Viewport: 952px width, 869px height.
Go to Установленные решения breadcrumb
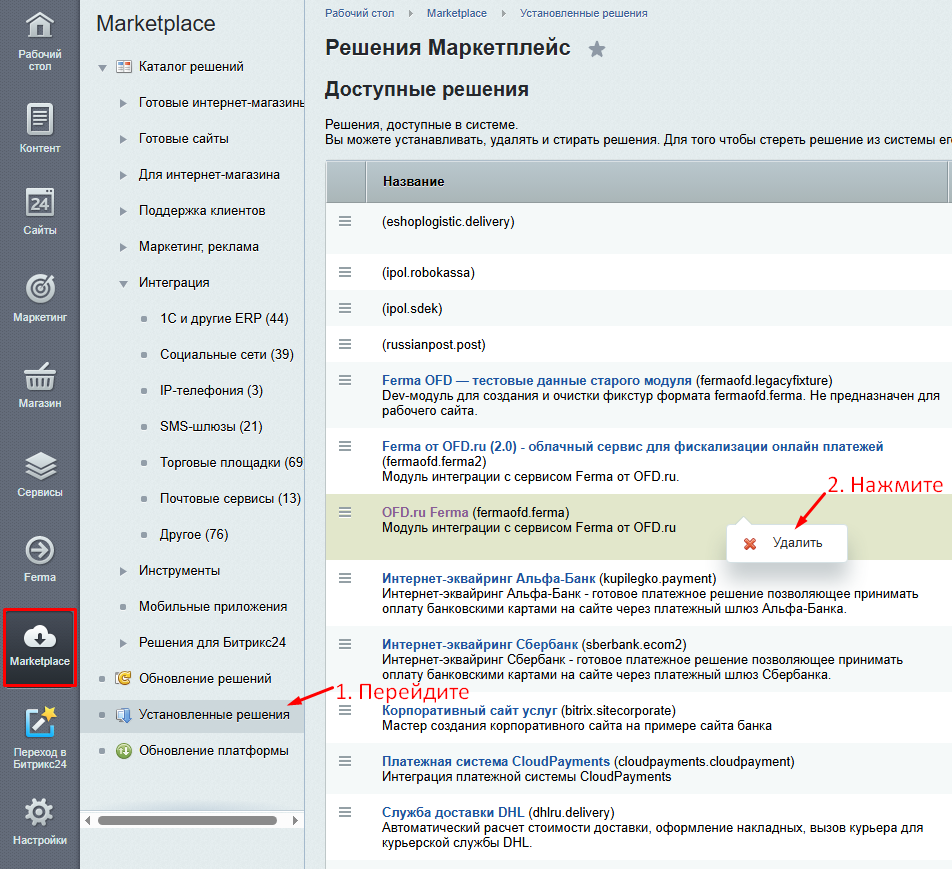[583, 13]
